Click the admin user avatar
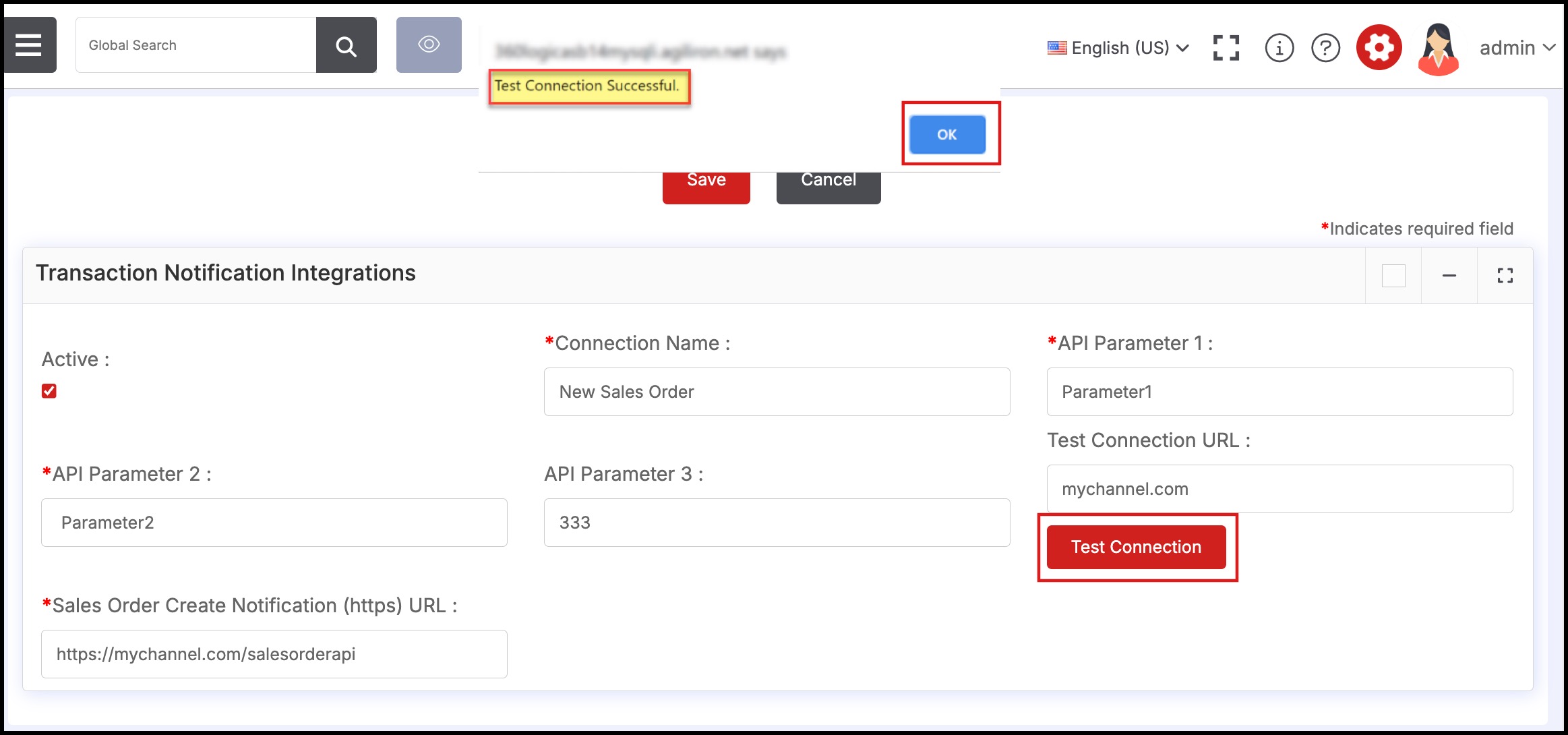Screen dimensions: 1568x735 [x=1438, y=48]
